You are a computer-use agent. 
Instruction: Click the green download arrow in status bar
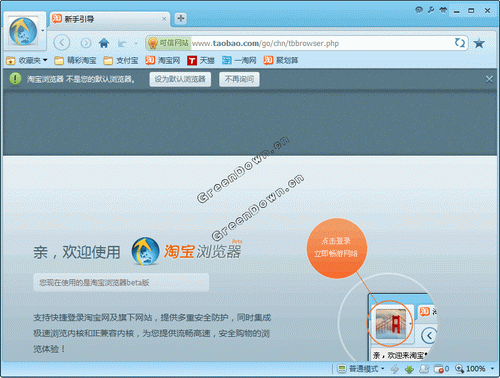409,369
